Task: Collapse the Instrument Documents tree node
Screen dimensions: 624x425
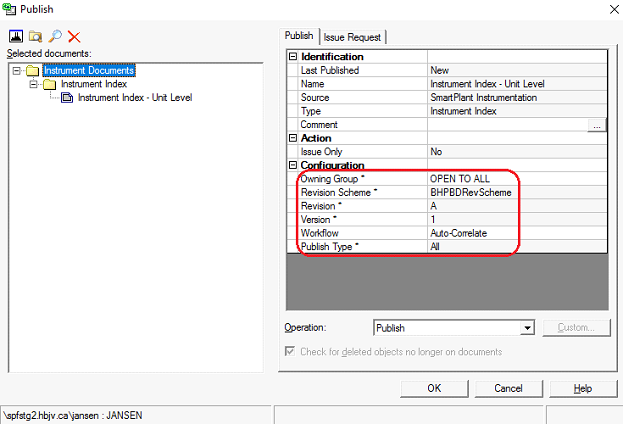Action: (17, 71)
